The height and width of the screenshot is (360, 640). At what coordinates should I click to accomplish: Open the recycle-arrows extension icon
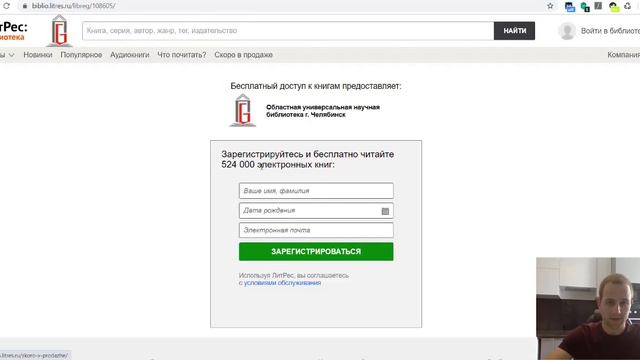tap(628, 6)
